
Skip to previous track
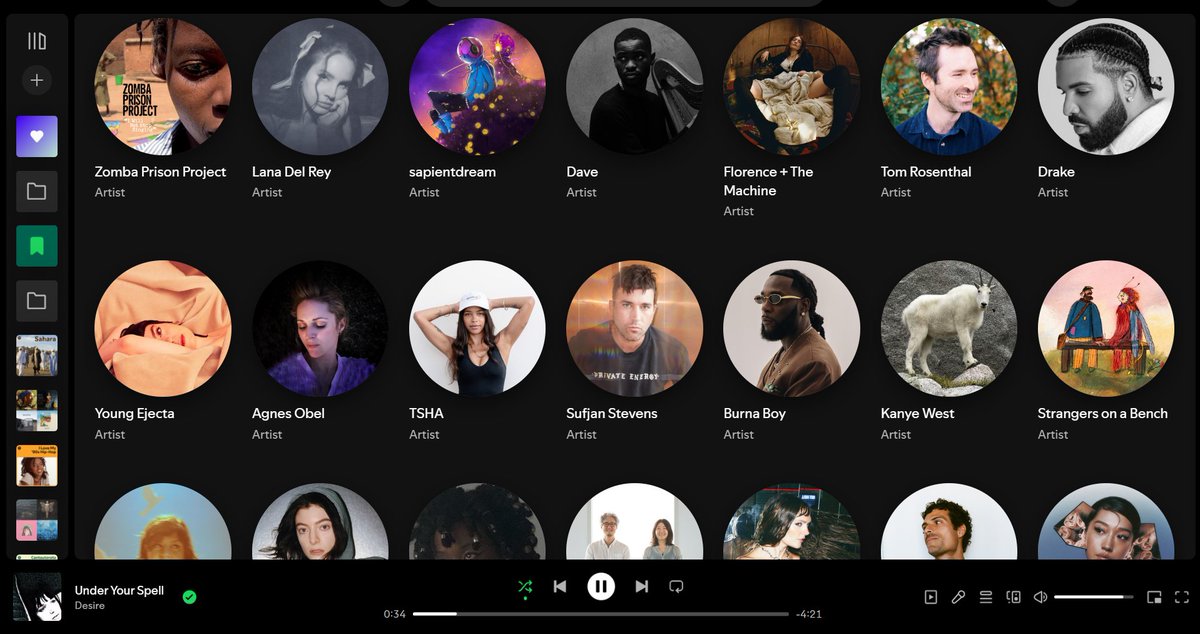[x=560, y=587]
